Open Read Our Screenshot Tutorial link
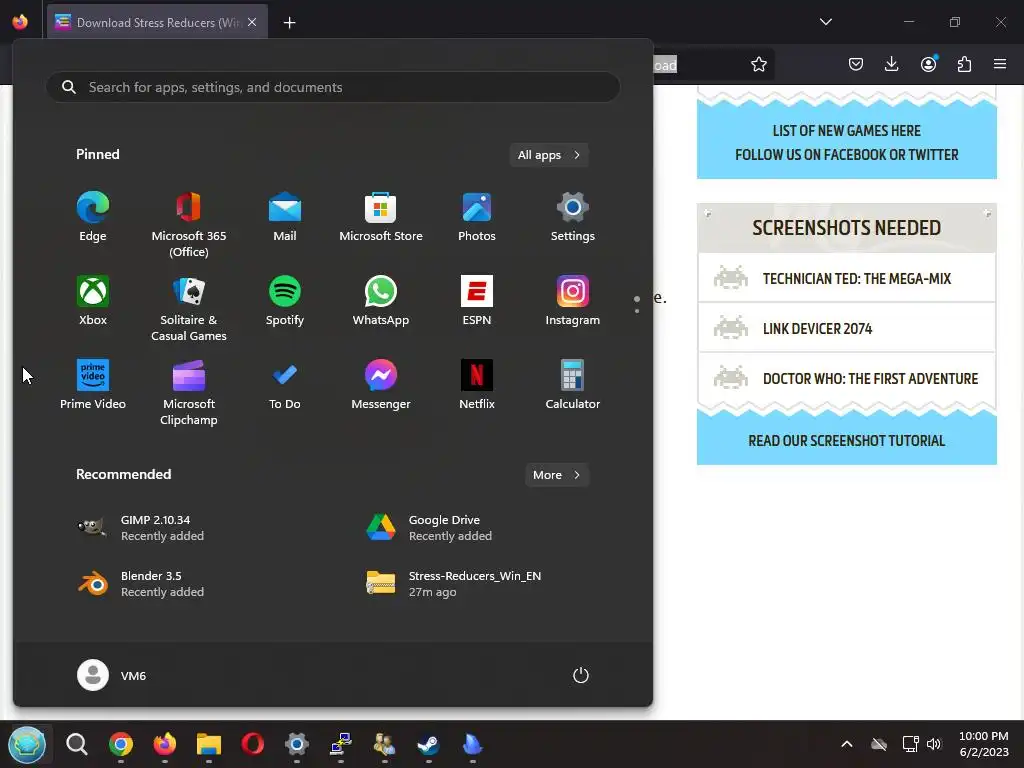This screenshot has width=1024, height=768. pyautogui.click(x=846, y=441)
